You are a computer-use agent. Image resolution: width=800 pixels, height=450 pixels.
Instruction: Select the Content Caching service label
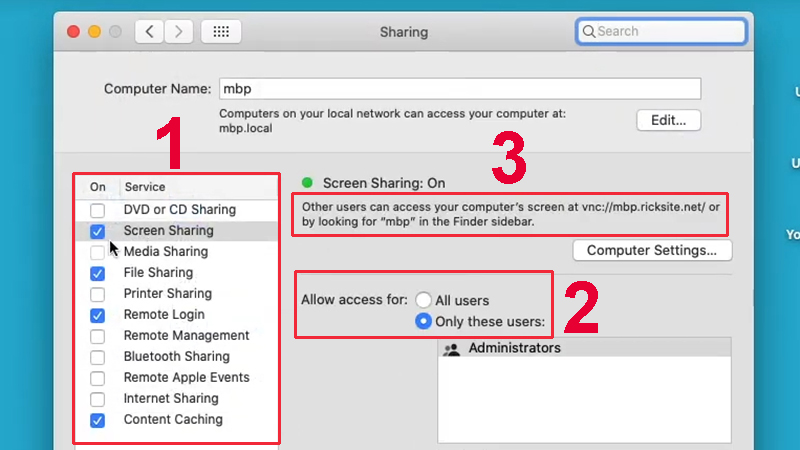click(173, 419)
